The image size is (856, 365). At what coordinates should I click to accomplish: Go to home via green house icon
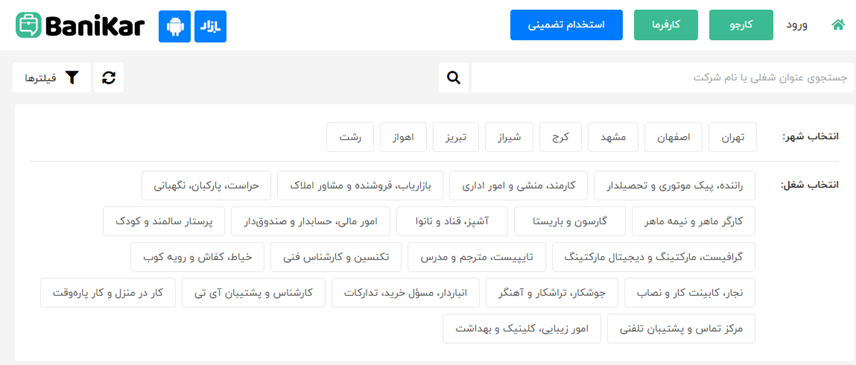point(837,25)
